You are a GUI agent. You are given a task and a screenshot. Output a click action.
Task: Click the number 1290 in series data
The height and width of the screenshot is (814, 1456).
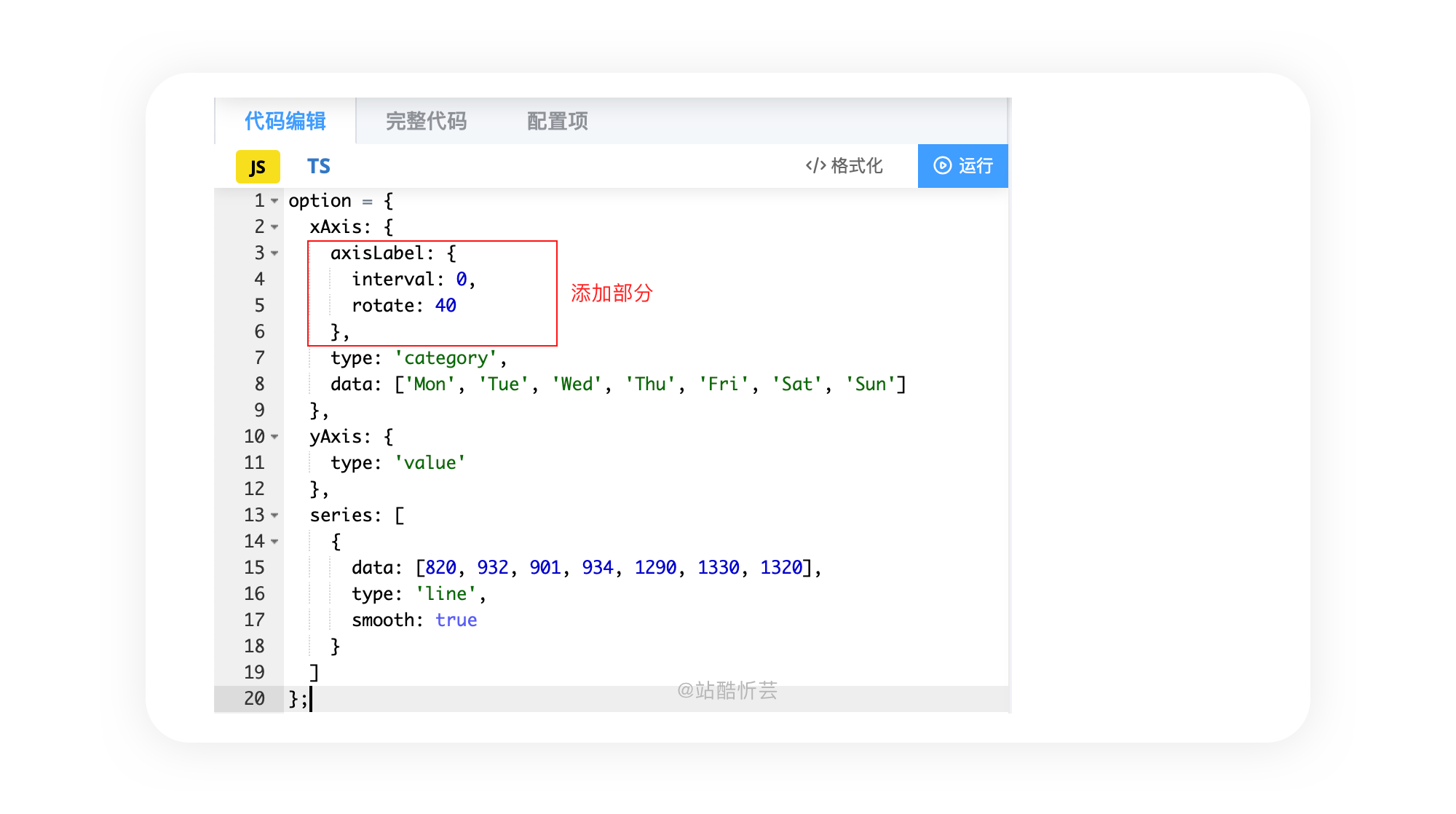tap(655, 568)
